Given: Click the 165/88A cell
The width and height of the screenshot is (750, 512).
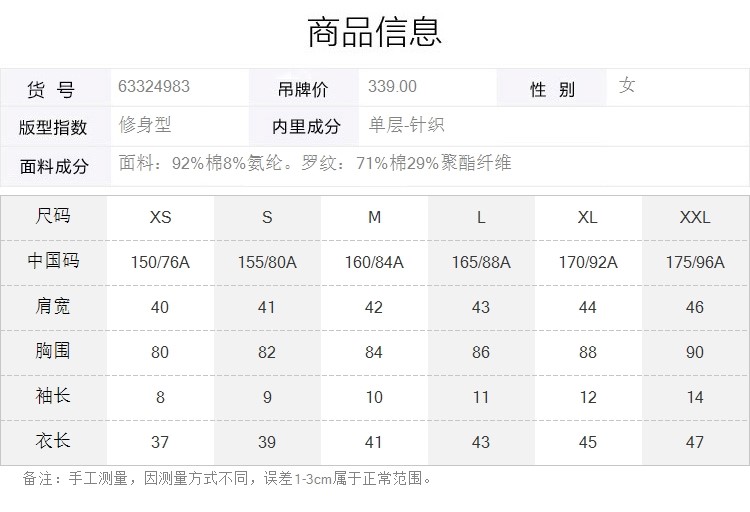Looking at the screenshot, I should pos(481,262).
